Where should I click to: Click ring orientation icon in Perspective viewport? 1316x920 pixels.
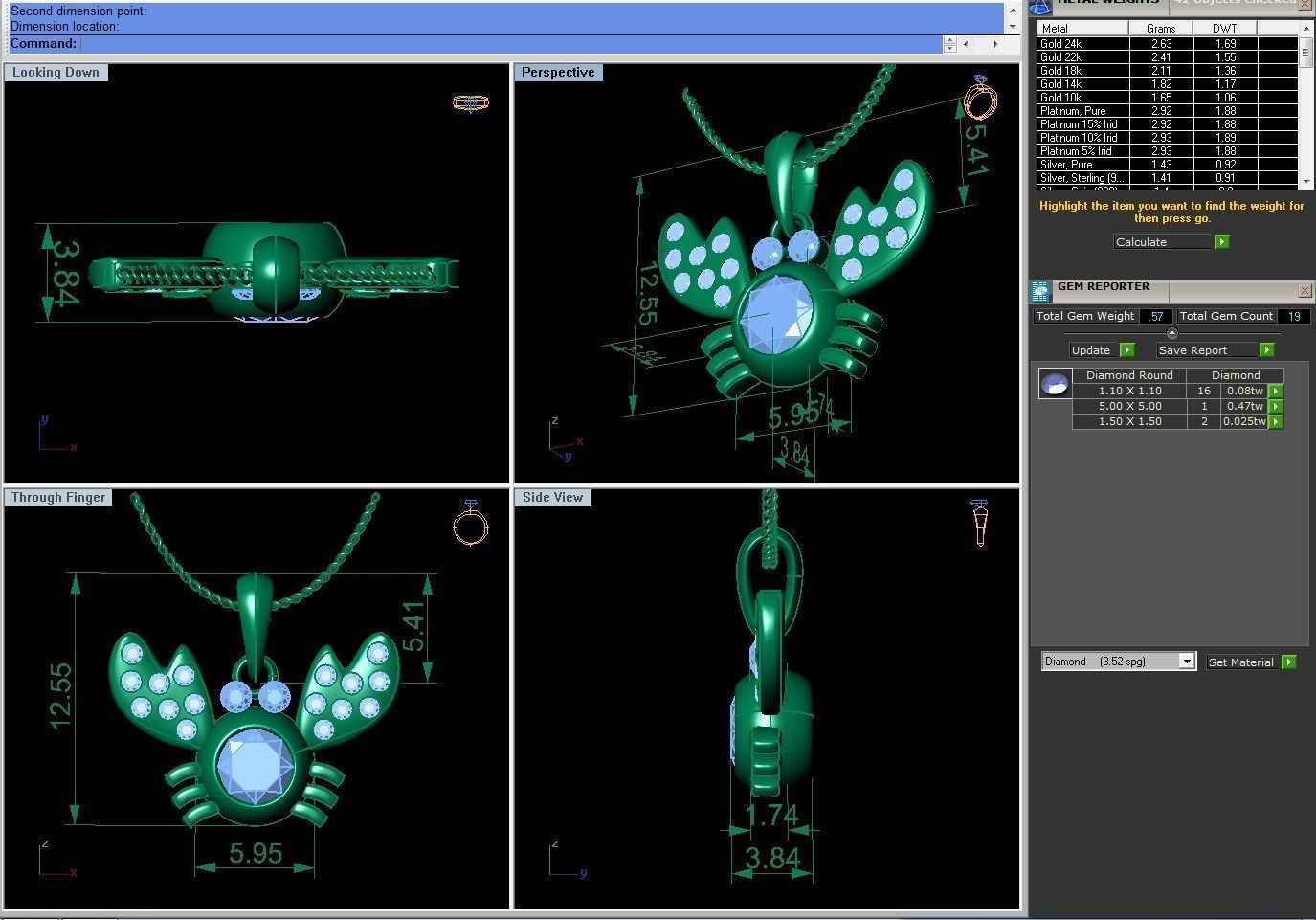click(x=980, y=98)
